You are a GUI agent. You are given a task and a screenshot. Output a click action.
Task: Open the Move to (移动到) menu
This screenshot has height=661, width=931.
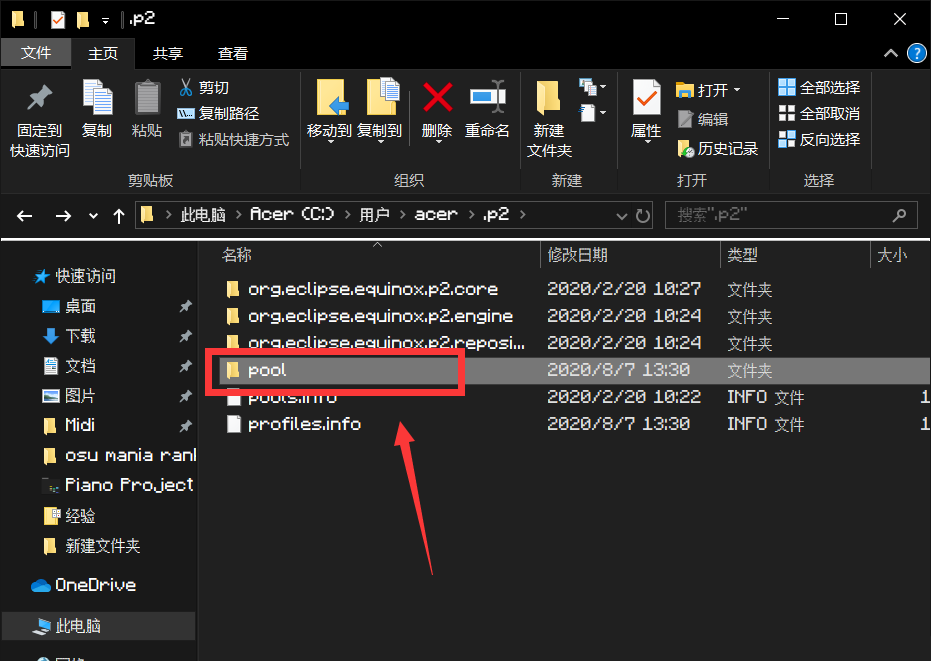point(330,111)
